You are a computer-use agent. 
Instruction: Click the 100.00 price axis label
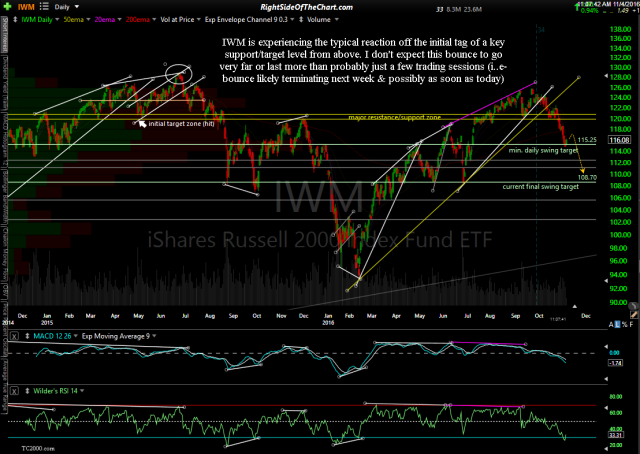tap(620, 235)
